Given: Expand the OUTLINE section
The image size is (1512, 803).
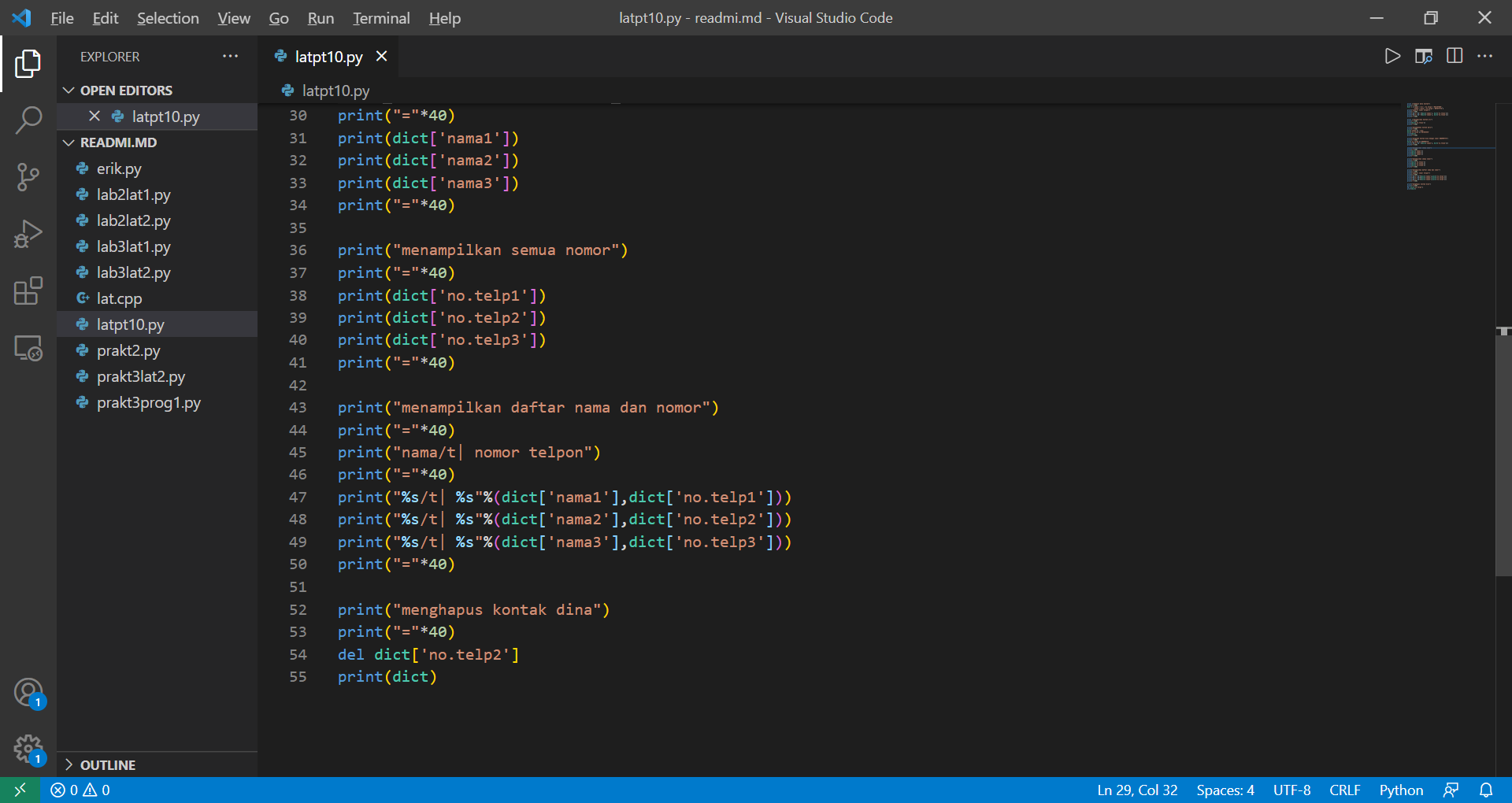Looking at the screenshot, I should tap(69, 764).
